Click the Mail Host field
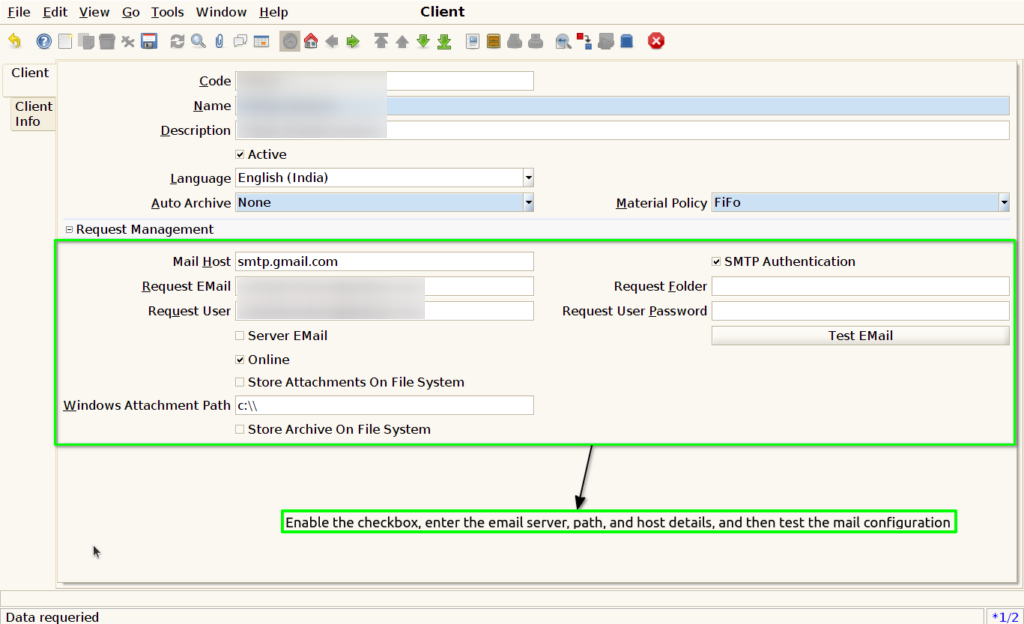This screenshot has width=1024, height=624. (x=384, y=262)
